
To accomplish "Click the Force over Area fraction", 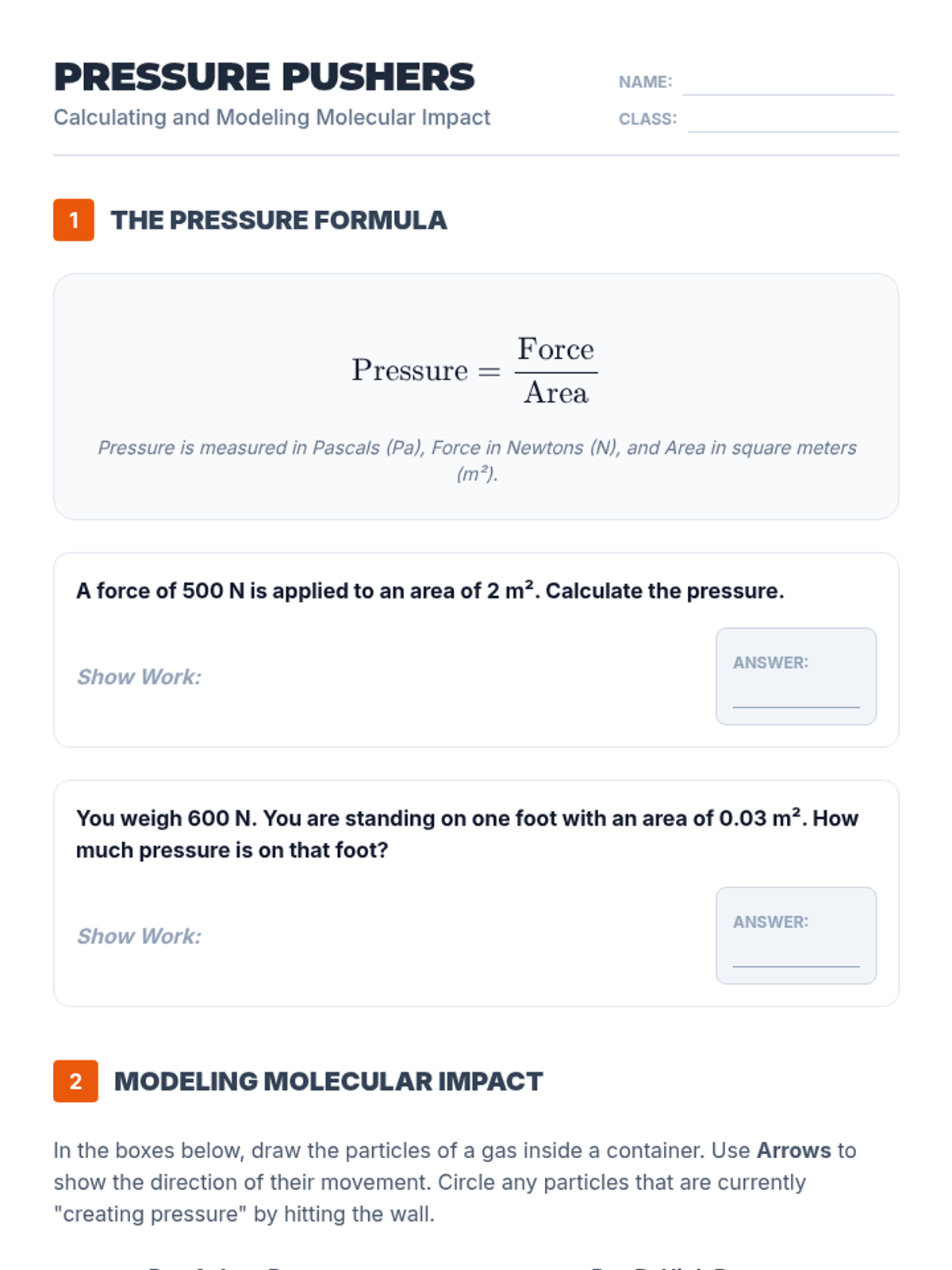I will click(x=555, y=371).
